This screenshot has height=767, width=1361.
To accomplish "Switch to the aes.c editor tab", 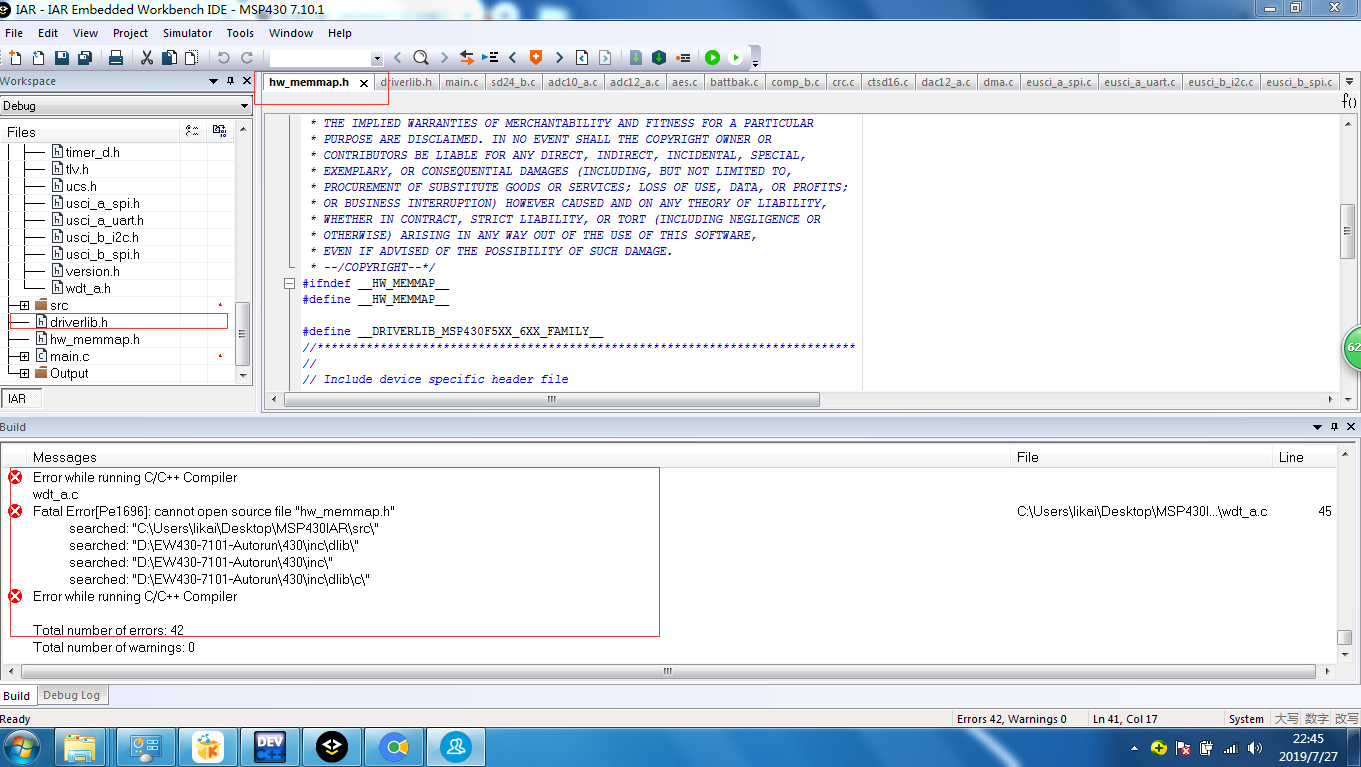I will [x=685, y=82].
